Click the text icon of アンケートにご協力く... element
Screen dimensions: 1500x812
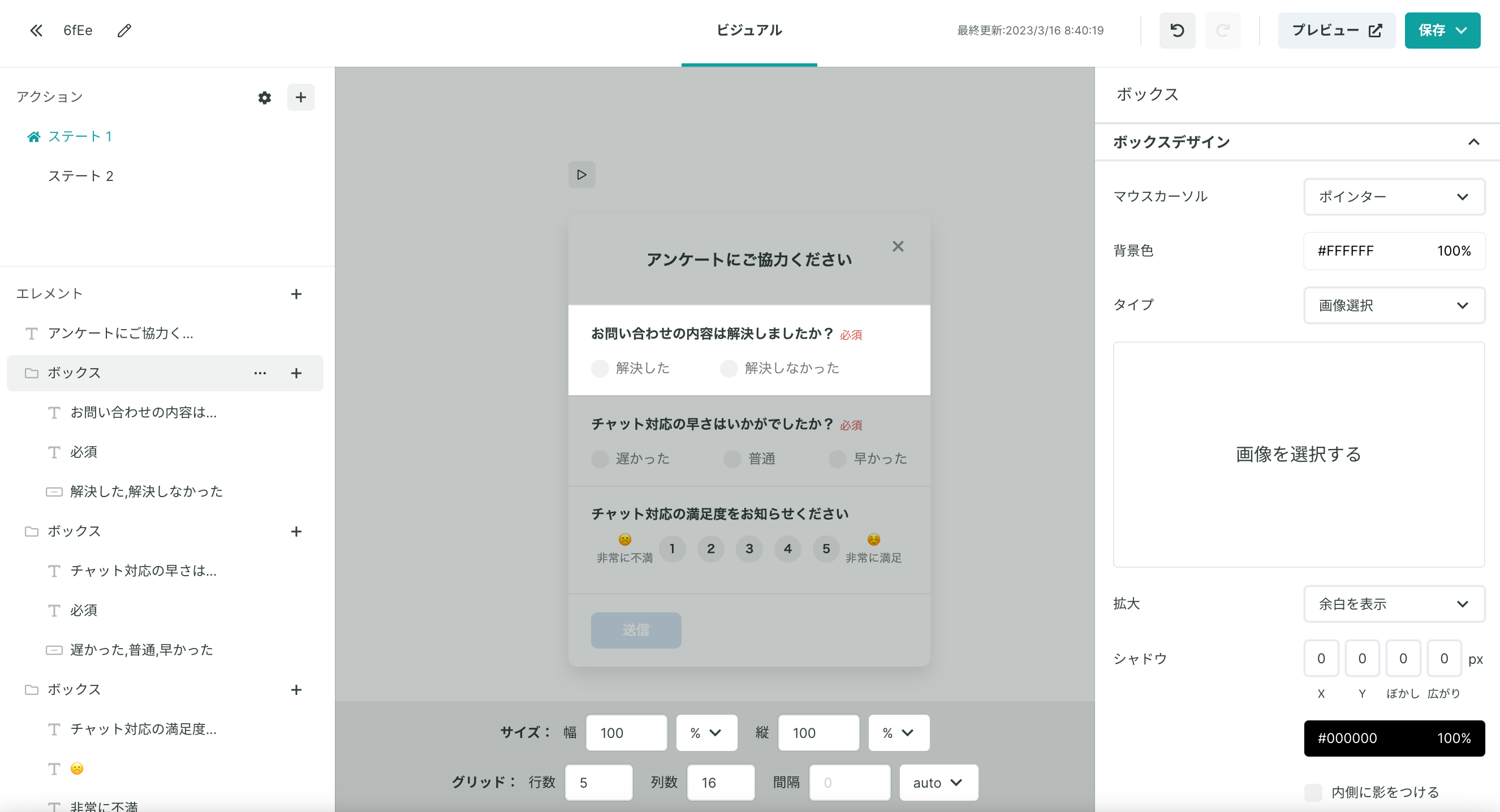point(32,334)
